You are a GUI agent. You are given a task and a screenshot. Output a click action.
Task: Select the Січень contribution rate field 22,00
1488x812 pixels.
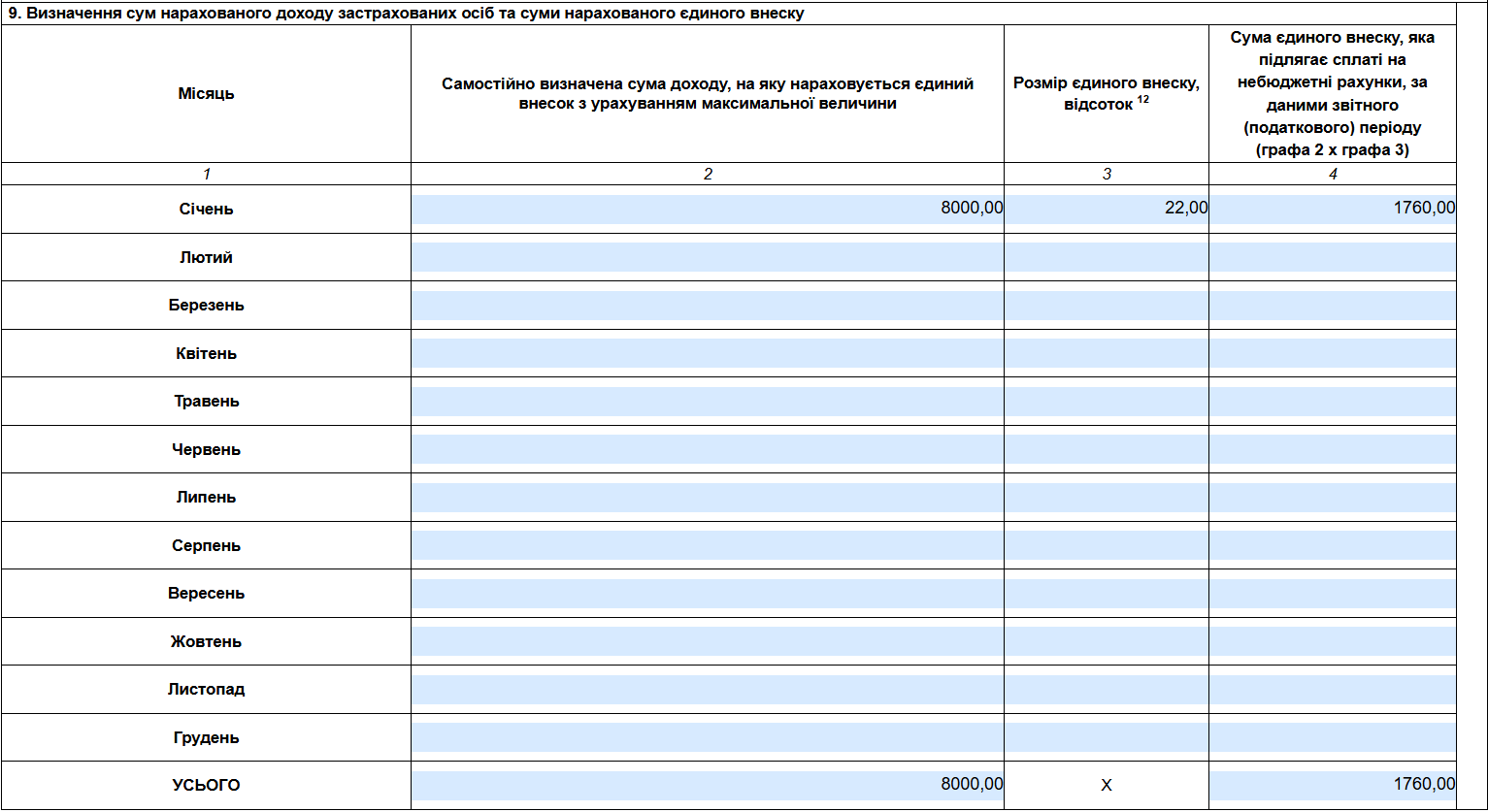(x=1106, y=209)
